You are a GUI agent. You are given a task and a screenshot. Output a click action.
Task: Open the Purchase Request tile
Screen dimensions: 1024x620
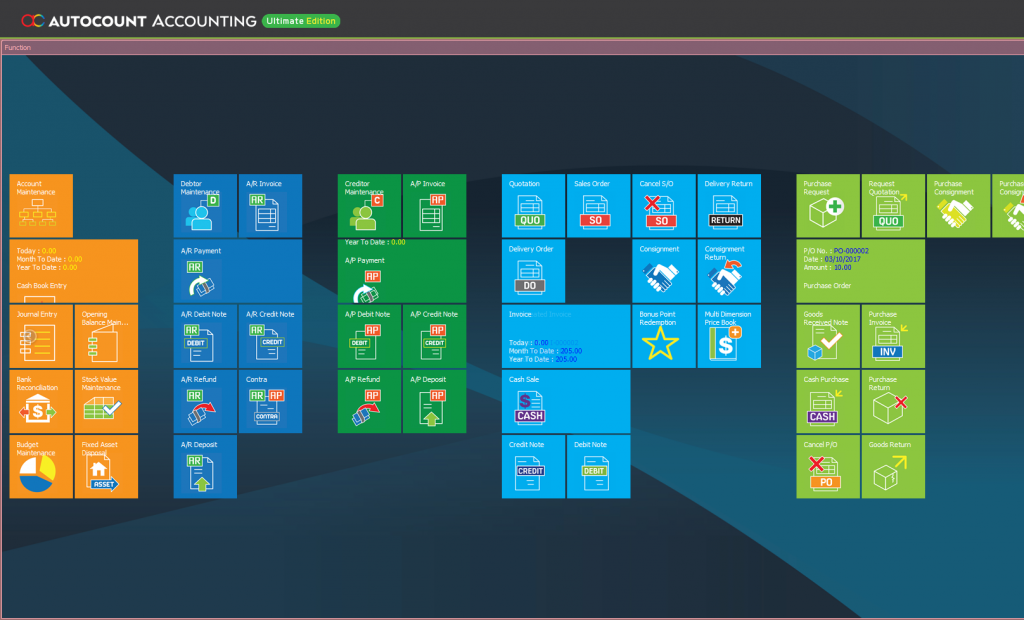pos(828,206)
